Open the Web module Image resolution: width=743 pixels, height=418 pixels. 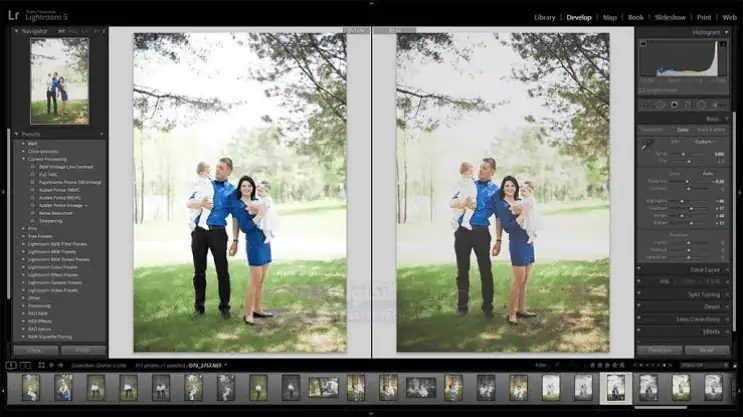point(730,18)
